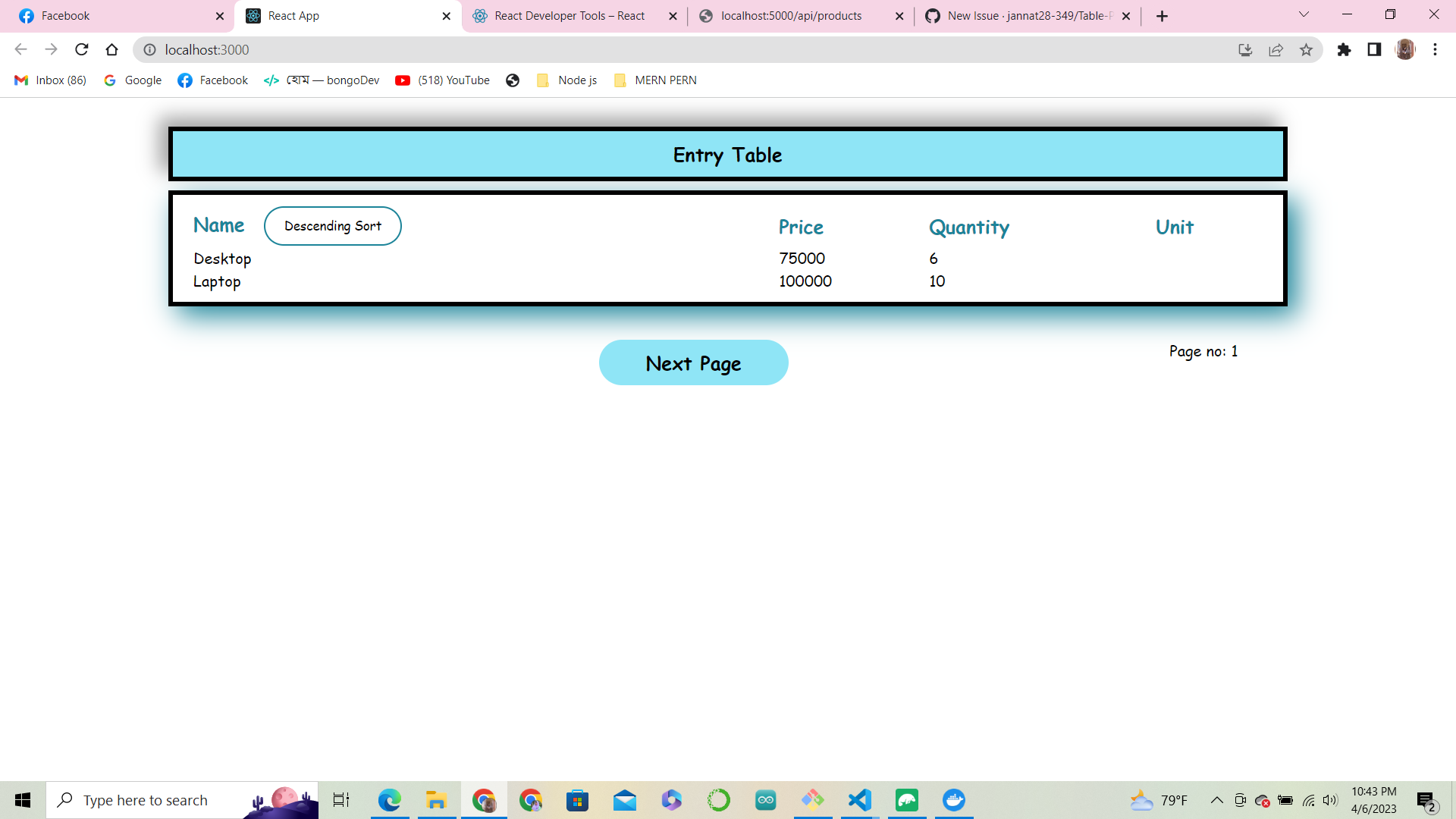Open the tab search chevron
The image size is (1456, 819).
(1303, 15)
